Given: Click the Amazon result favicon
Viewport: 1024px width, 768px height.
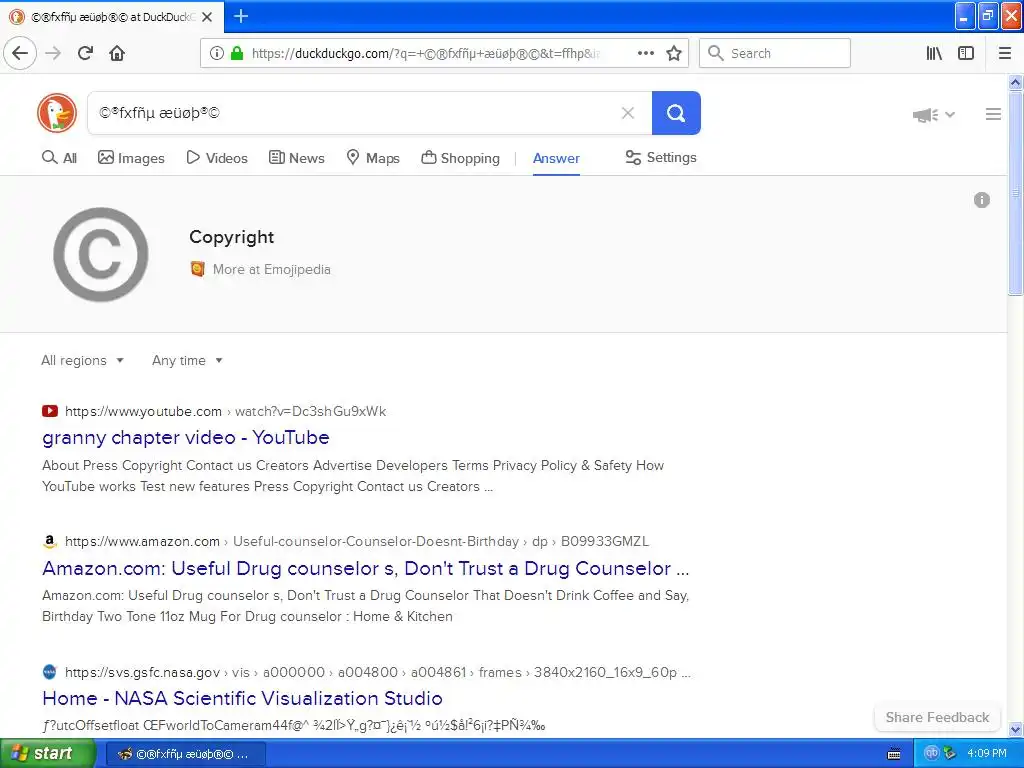Looking at the screenshot, I should (50, 541).
